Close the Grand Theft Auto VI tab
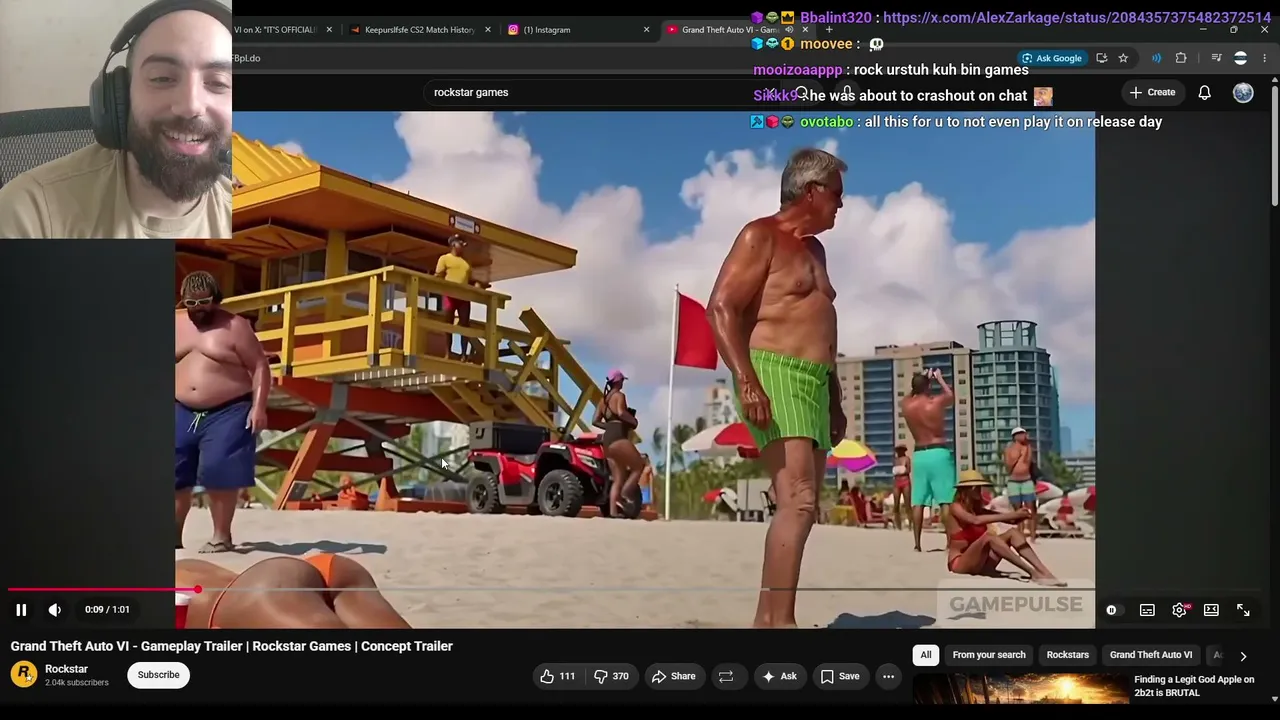 (x=805, y=30)
